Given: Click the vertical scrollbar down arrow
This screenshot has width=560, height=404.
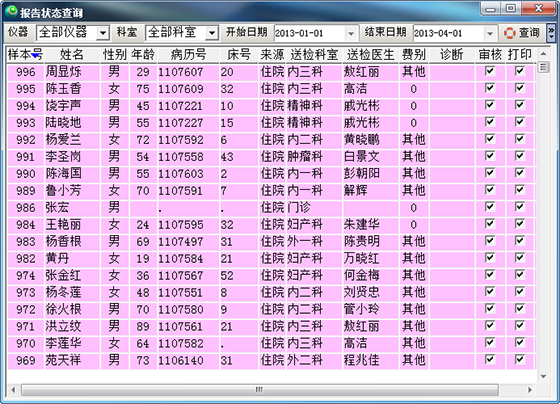Looking at the screenshot, I should click(x=543, y=376).
